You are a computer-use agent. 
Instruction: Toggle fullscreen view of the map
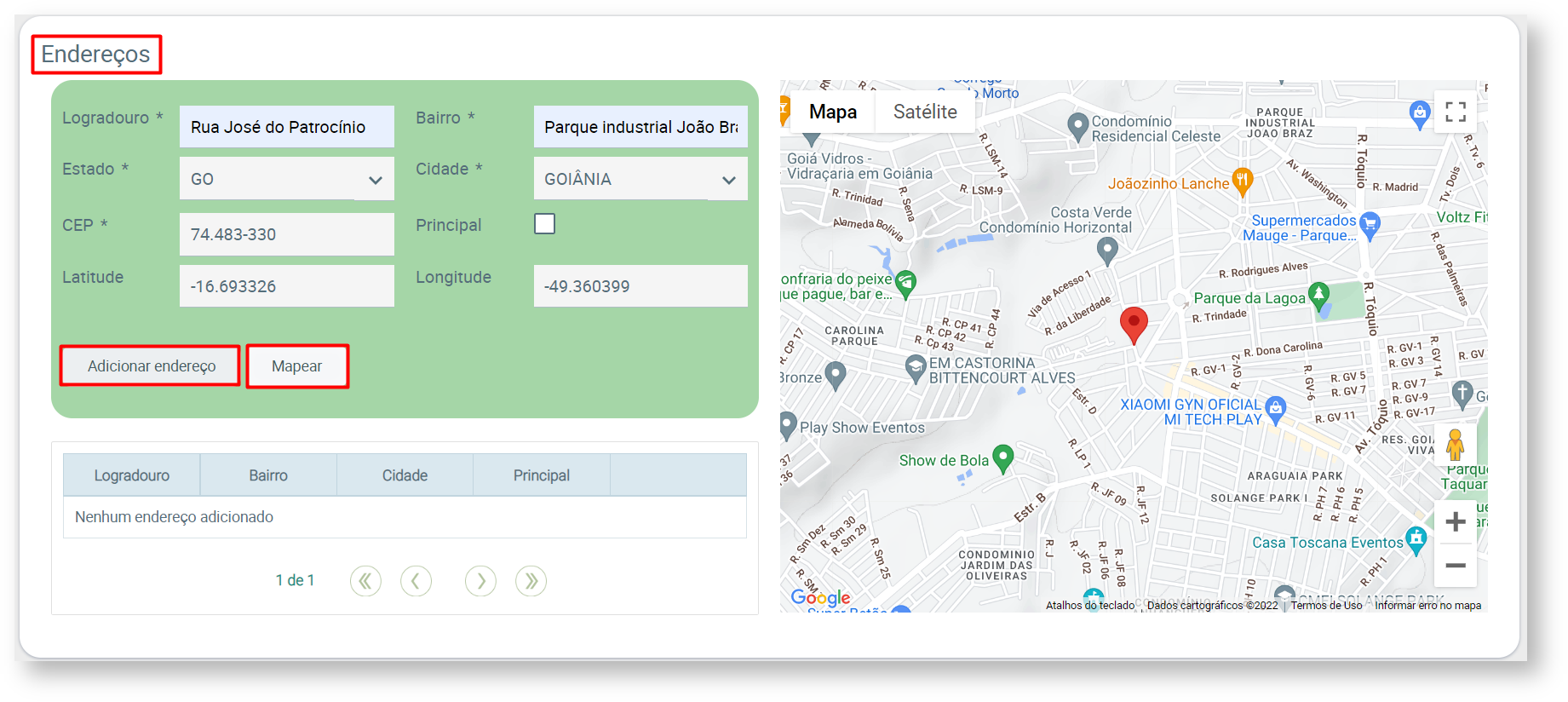pyautogui.click(x=1456, y=112)
